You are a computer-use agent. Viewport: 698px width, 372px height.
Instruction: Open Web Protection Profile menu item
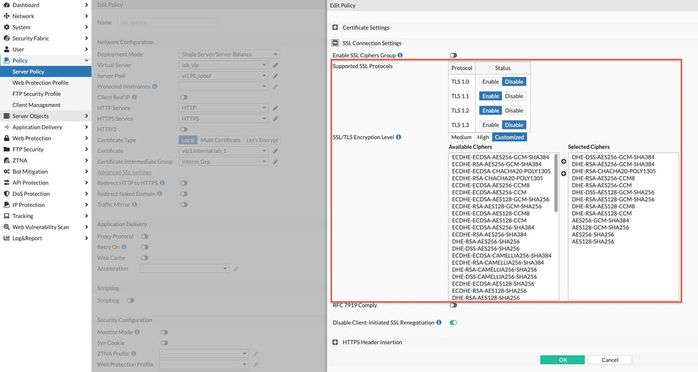coord(41,83)
